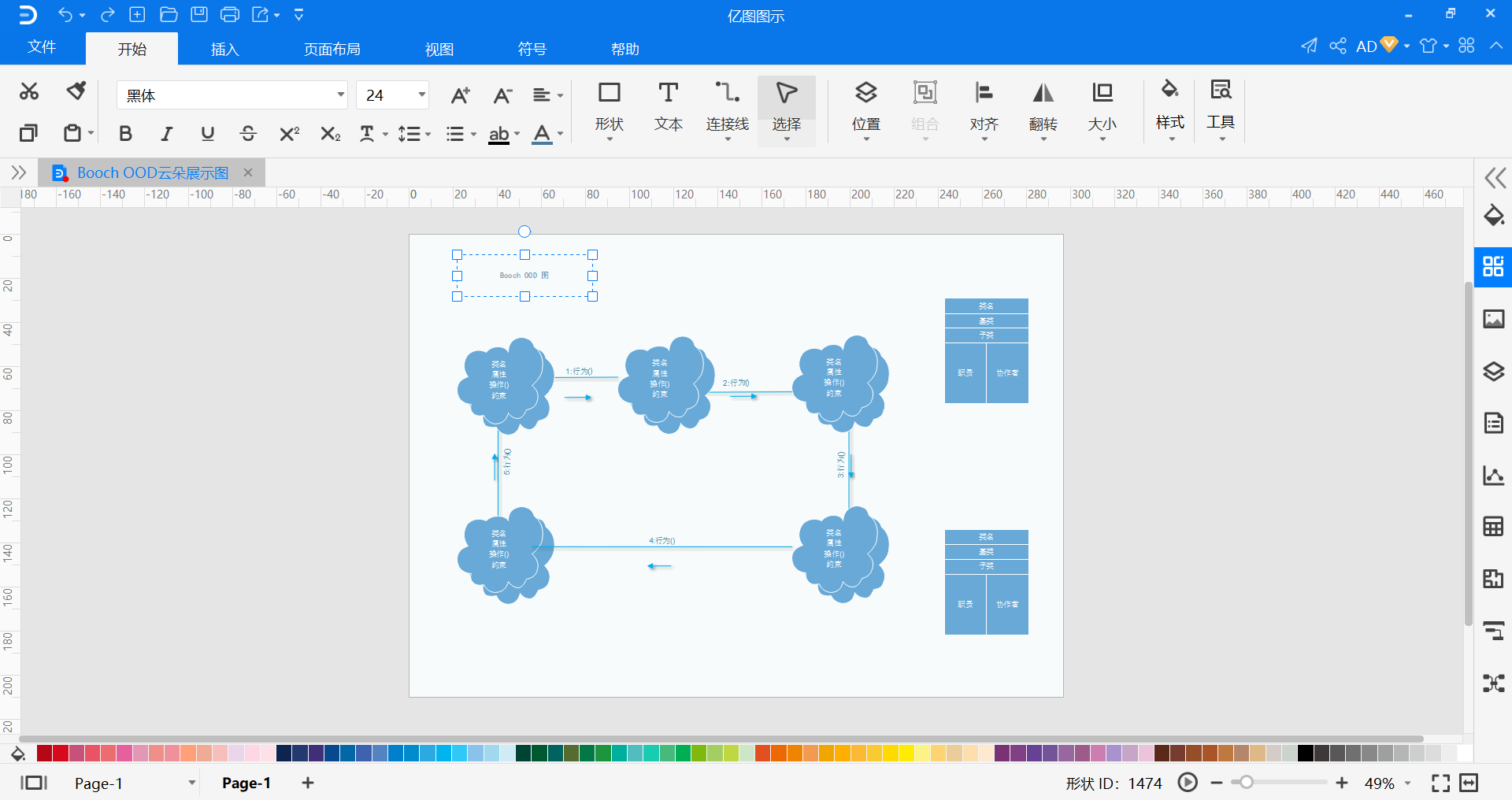Open the 文件 menu
Viewport: 1512px width, 800px height.
42,47
